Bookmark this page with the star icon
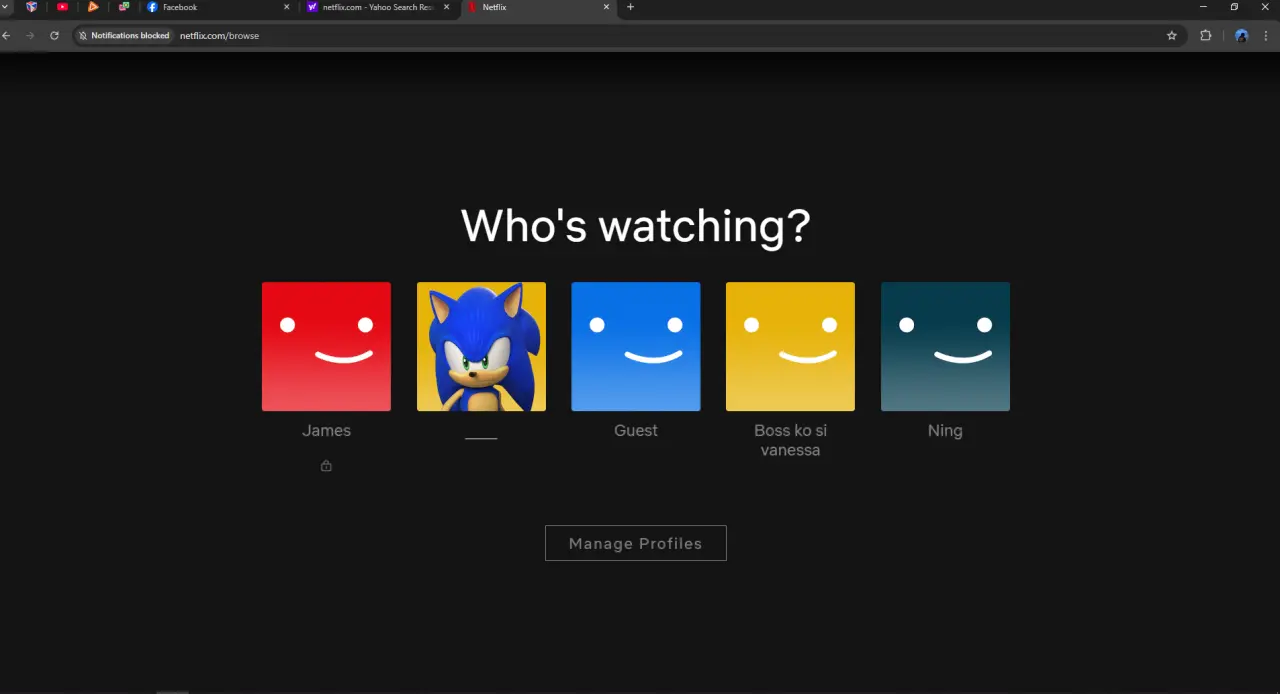 pos(1172,35)
